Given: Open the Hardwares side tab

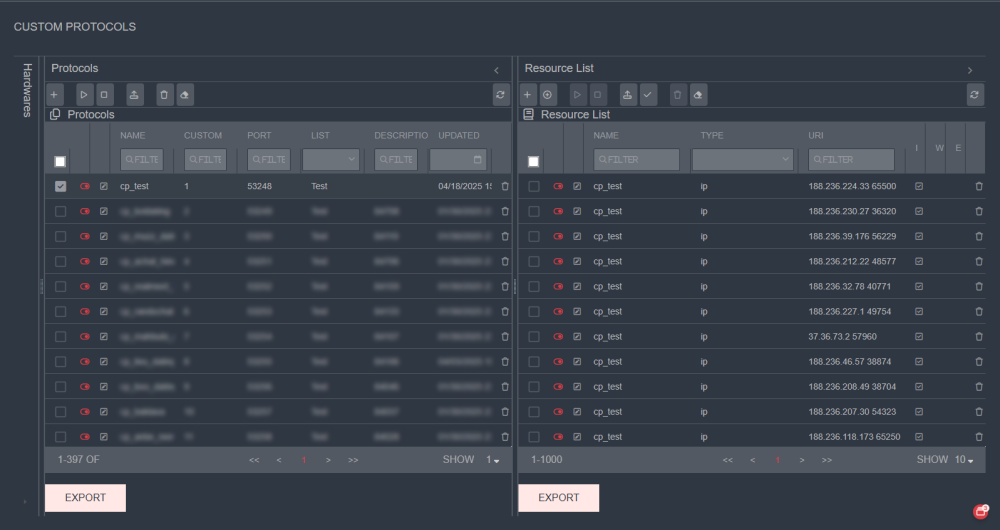Looking at the screenshot, I should coord(28,90).
